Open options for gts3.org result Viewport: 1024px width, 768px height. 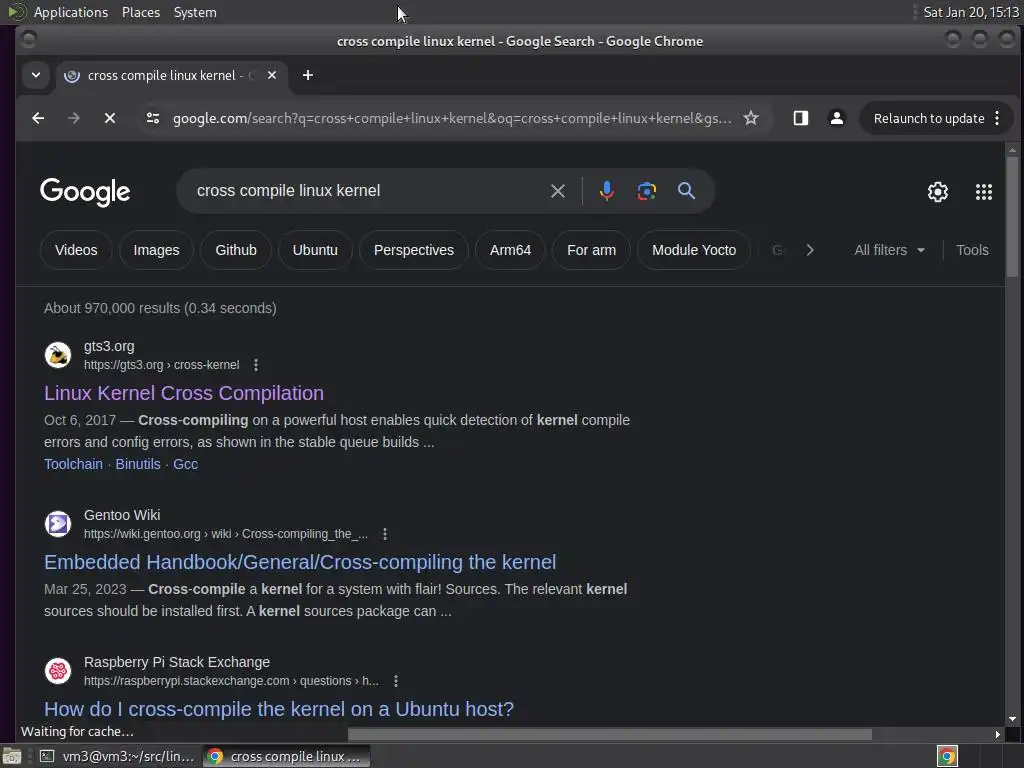pos(256,365)
